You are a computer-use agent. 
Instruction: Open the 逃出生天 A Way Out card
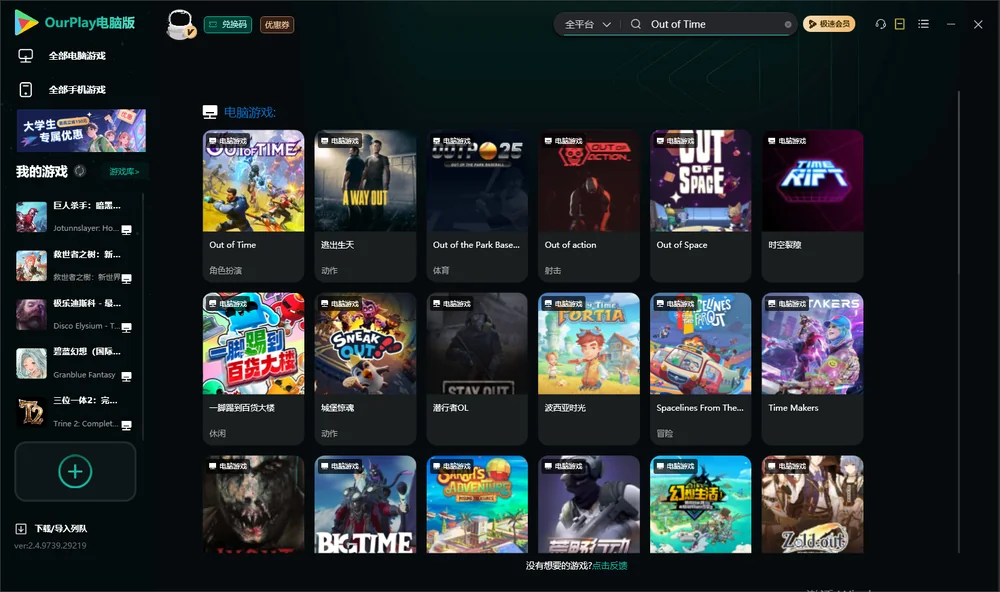365,205
